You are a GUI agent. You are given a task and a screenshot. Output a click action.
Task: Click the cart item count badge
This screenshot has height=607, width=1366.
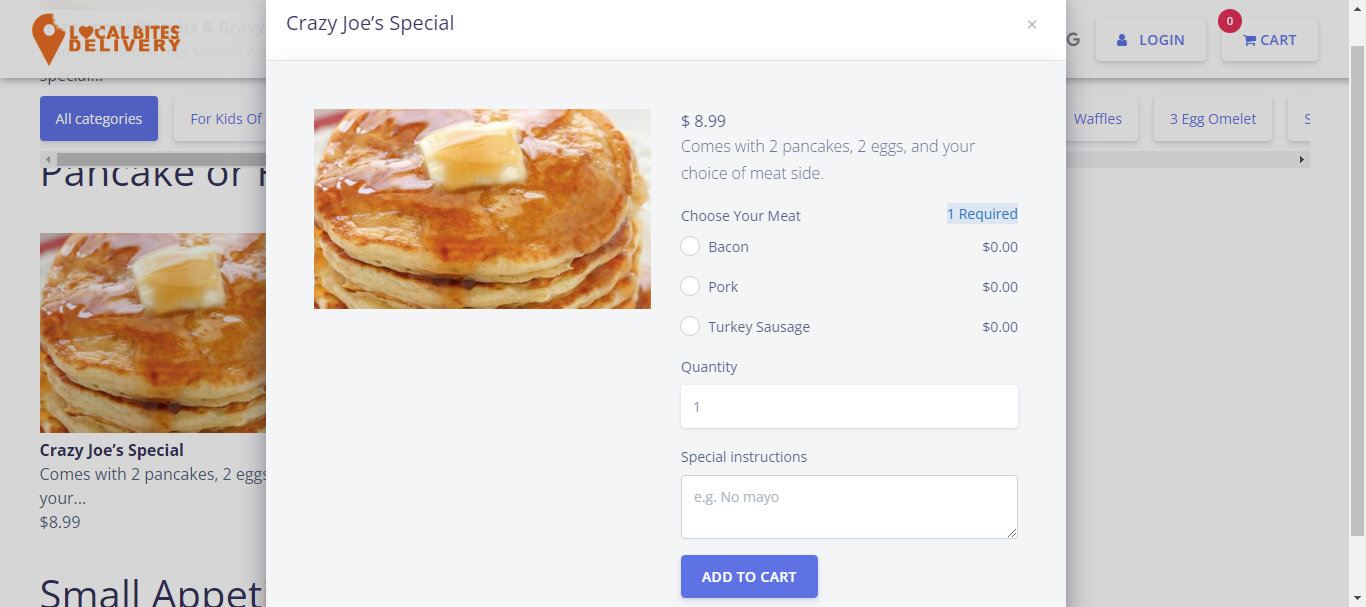coord(1229,21)
